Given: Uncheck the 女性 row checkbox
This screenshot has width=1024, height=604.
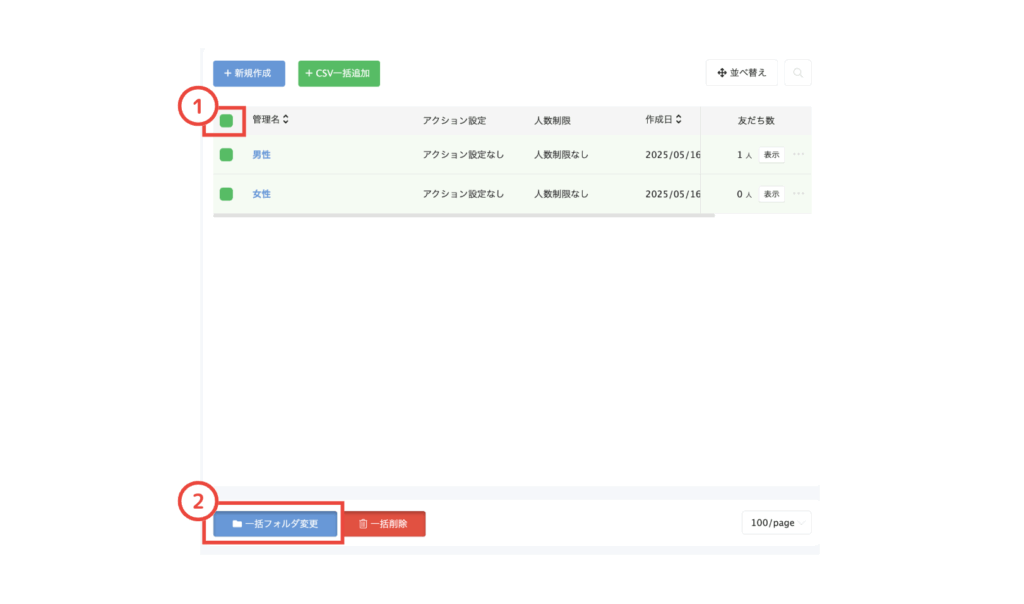Looking at the screenshot, I should [226, 194].
